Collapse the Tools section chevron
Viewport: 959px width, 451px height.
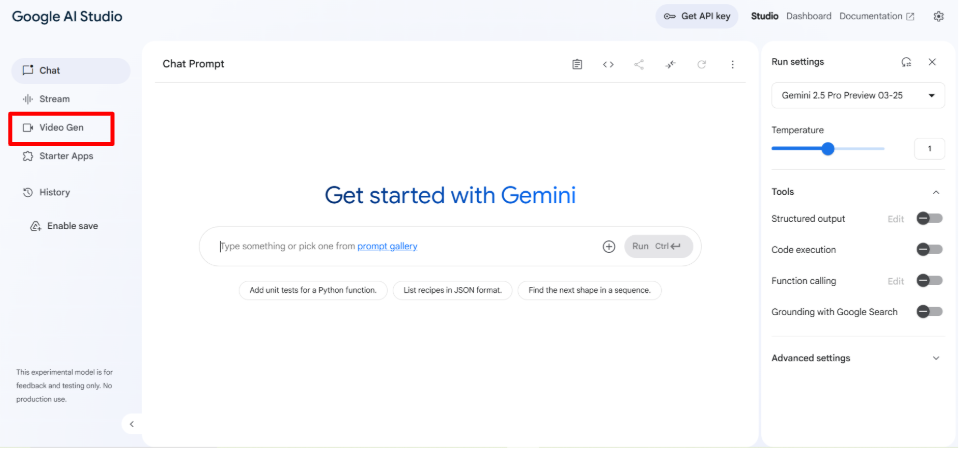tap(936, 192)
